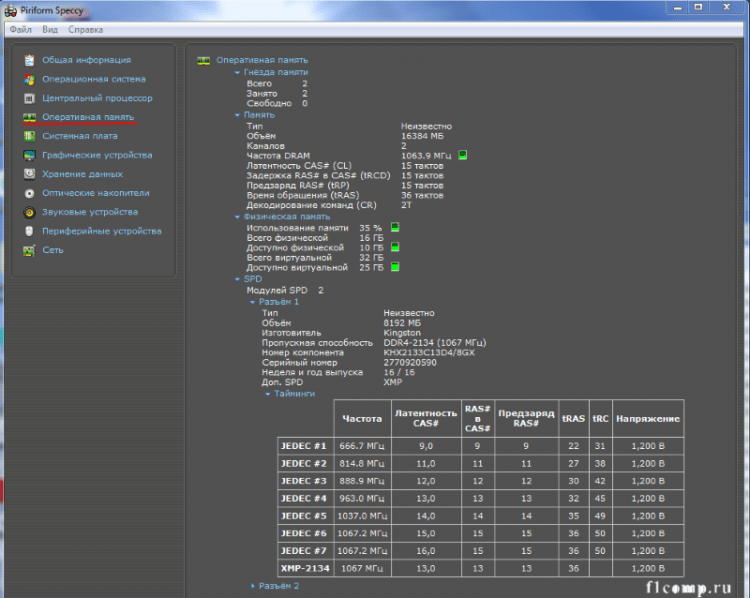Open the Вид menu

pyautogui.click(x=50, y=30)
